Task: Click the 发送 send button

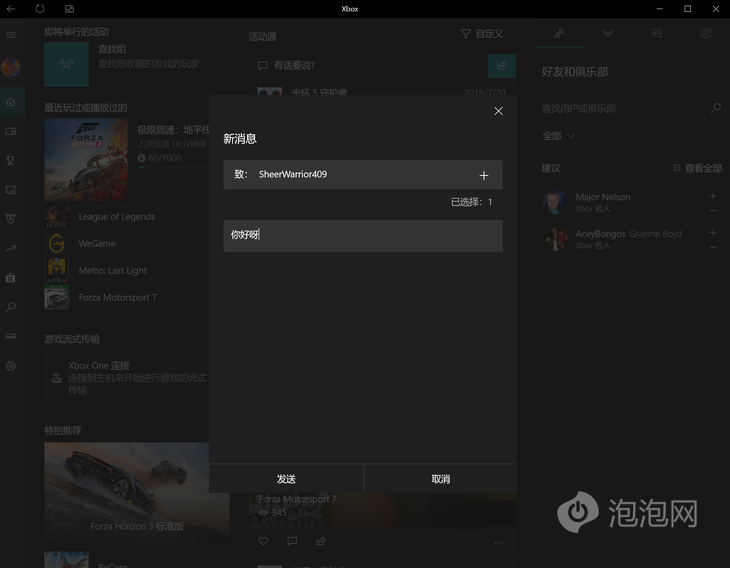Action: [x=286, y=479]
